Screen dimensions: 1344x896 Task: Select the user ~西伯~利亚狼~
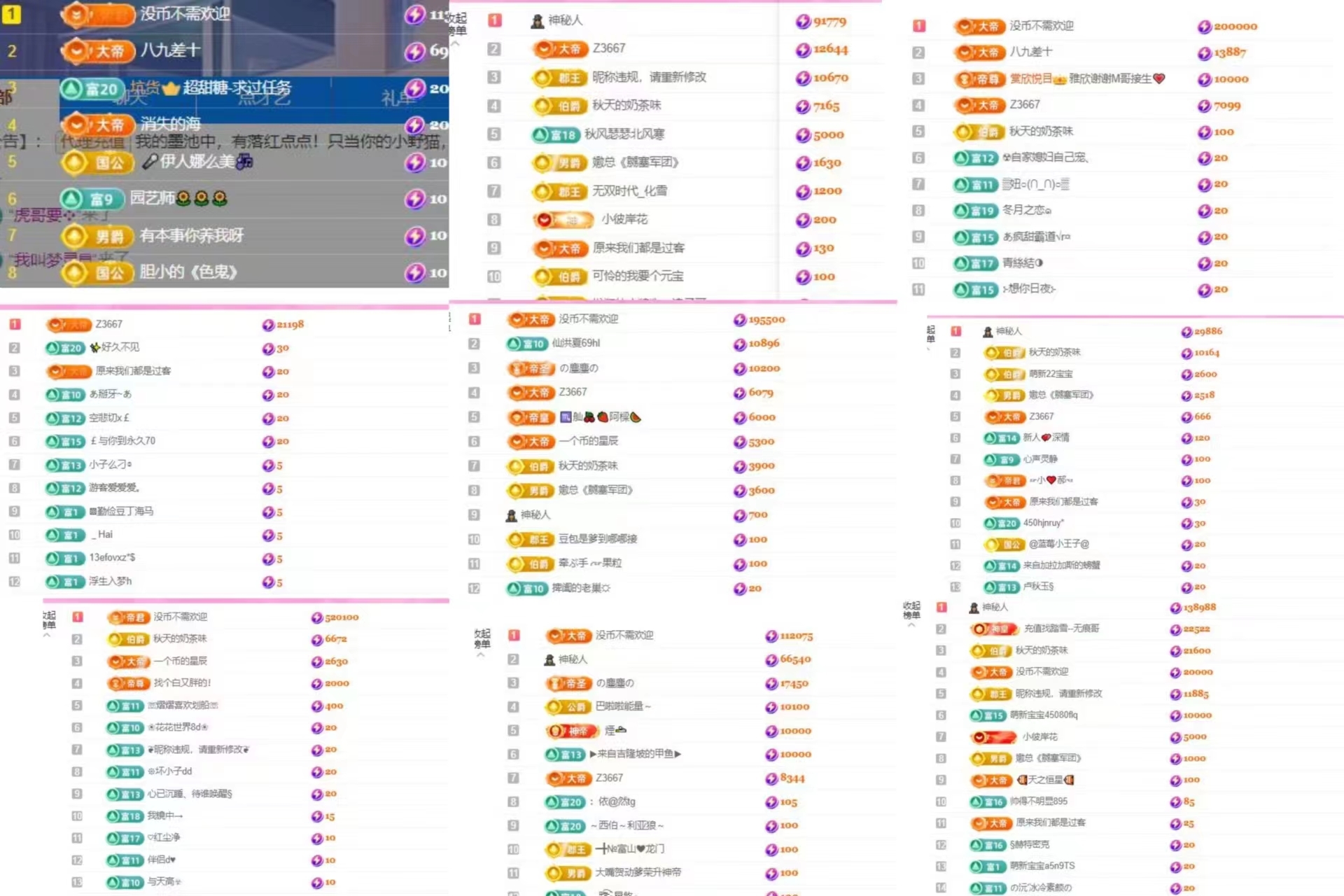pos(627,826)
